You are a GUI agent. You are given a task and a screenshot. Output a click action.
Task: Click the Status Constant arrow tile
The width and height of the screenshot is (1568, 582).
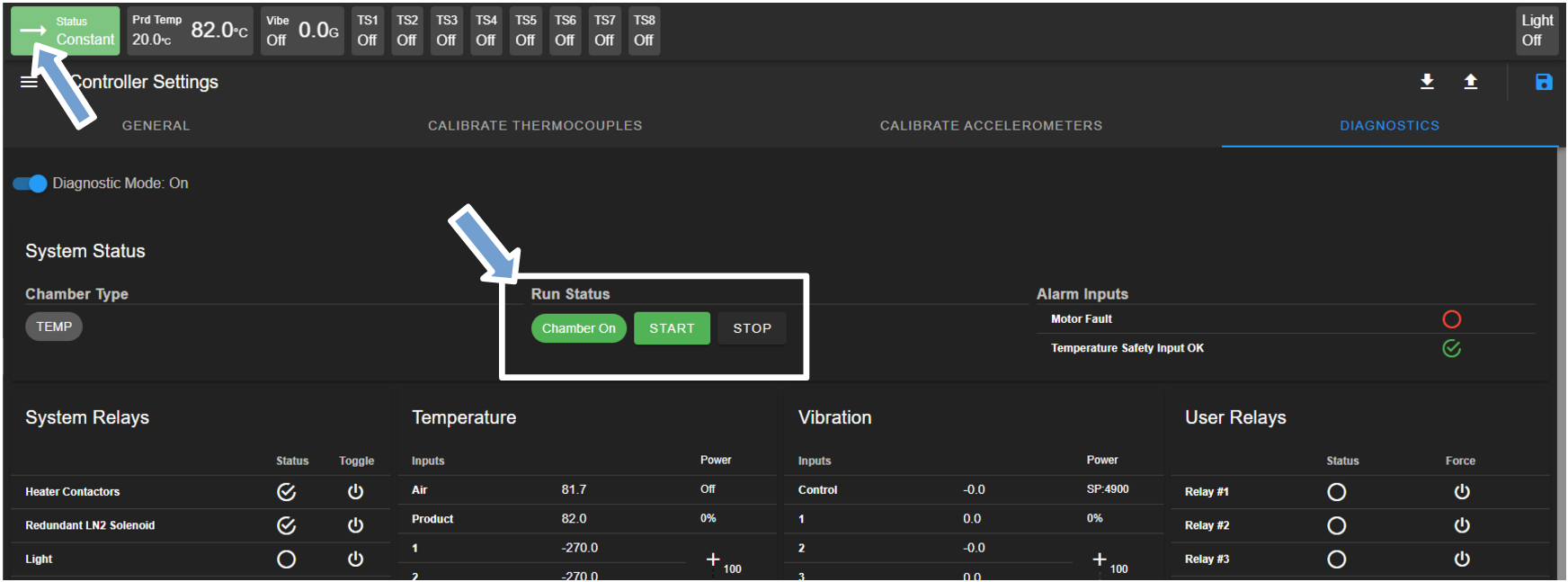click(x=66, y=31)
